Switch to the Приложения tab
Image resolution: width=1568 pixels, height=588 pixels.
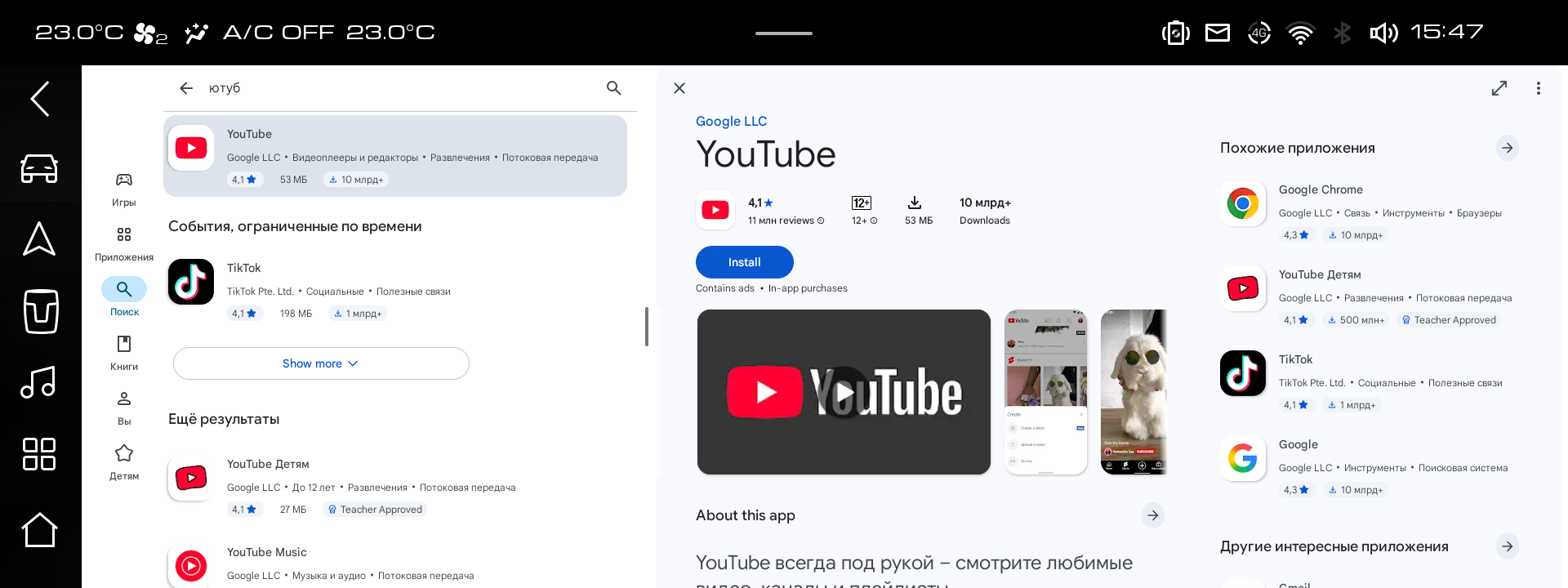[x=124, y=244]
